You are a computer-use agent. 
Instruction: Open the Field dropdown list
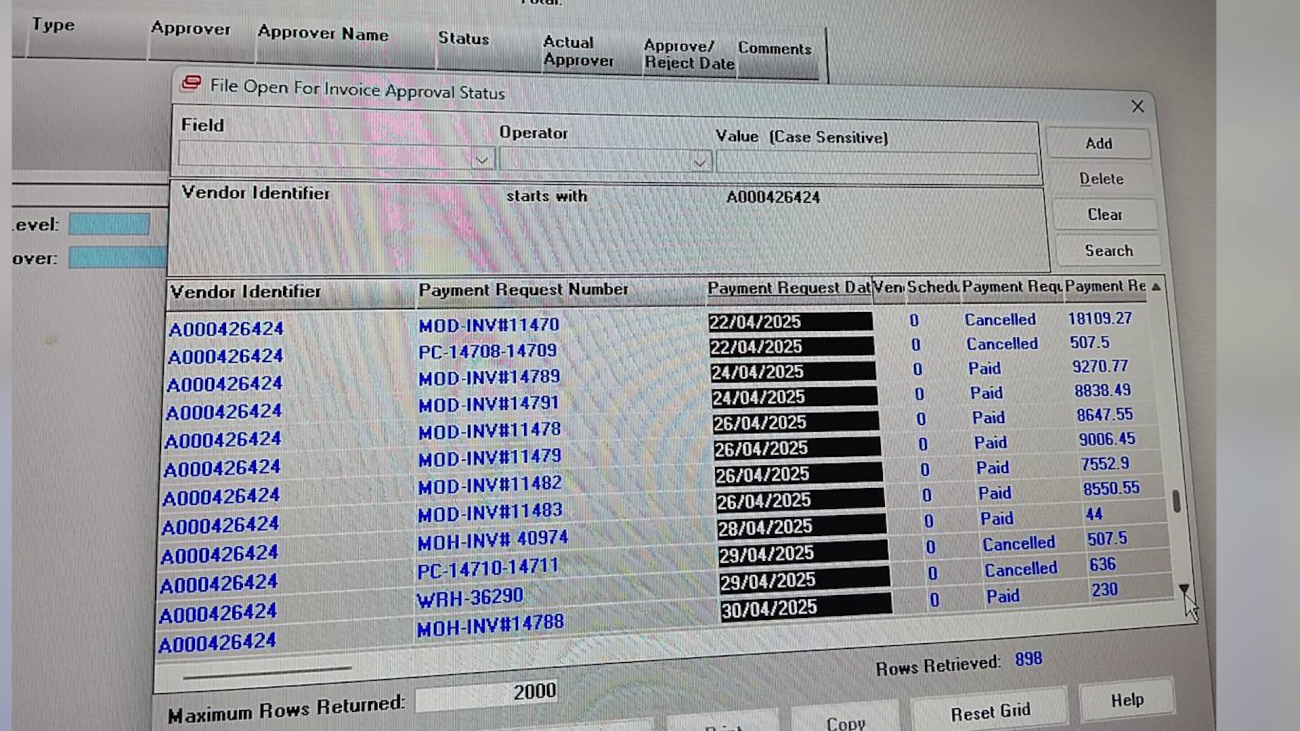tap(481, 160)
